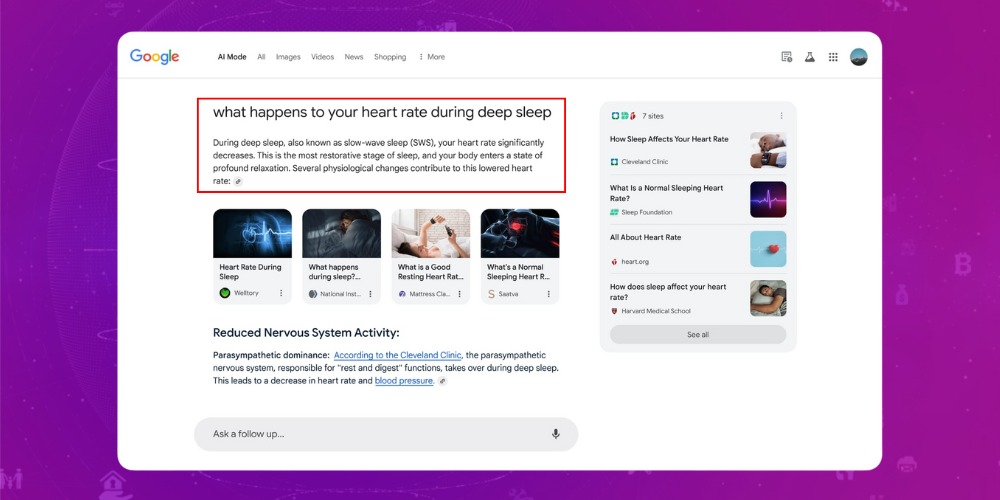The width and height of the screenshot is (1000, 500).
Task: Click the Sleep Foundation favicon
Action: coord(614,212)
